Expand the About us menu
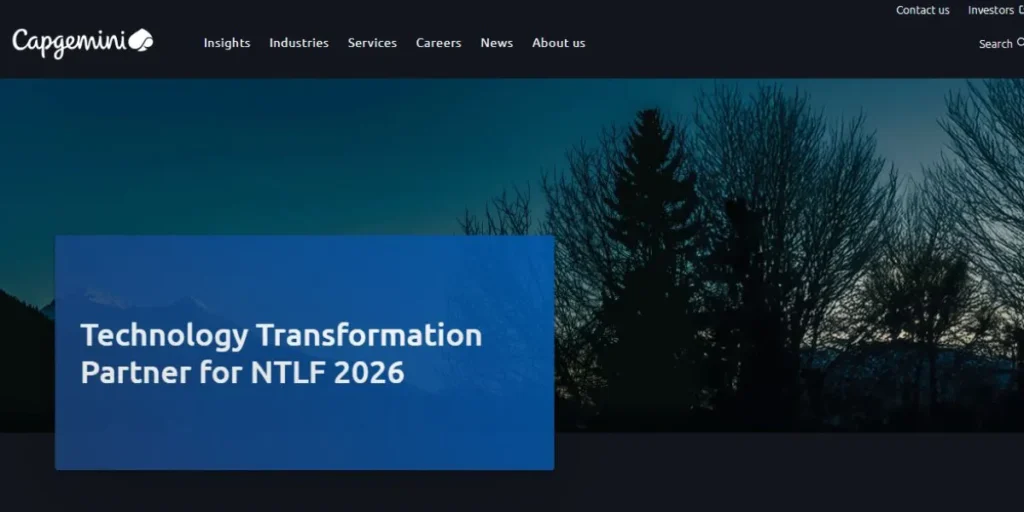The width and height of the screenshot is (1024, 512). pos(559,43)
